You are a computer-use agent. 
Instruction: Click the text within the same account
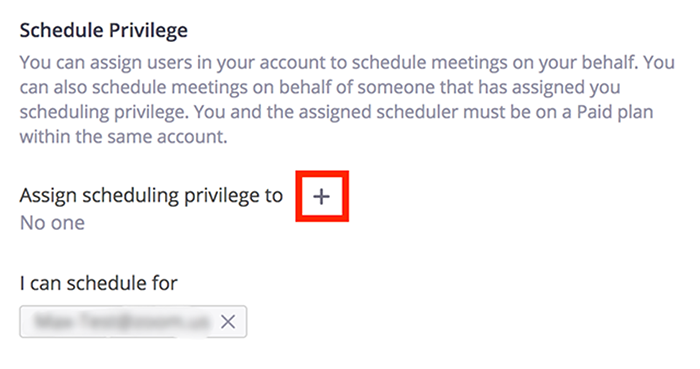[x=123, y=137]
